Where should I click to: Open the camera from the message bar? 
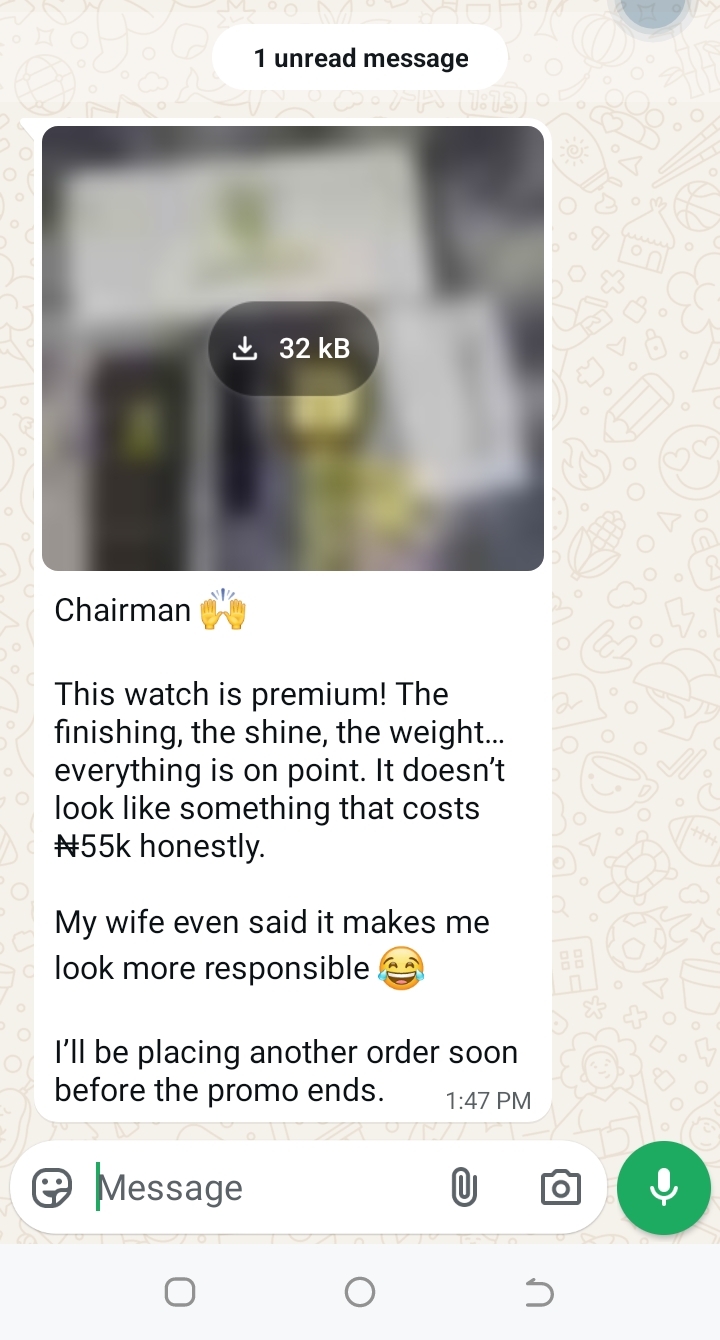560,1188
